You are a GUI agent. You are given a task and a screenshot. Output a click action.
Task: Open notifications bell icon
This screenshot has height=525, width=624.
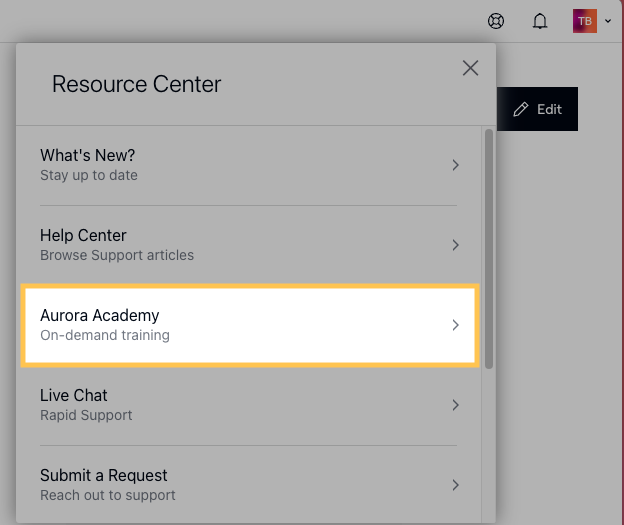point(540,21)
